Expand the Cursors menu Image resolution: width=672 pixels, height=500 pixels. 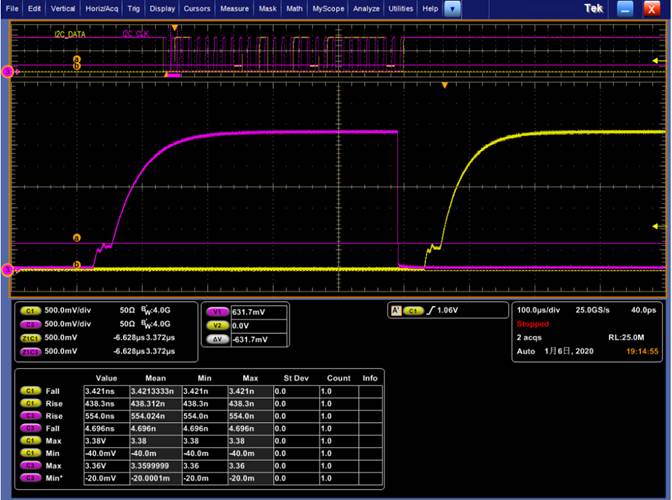(197, 8)
